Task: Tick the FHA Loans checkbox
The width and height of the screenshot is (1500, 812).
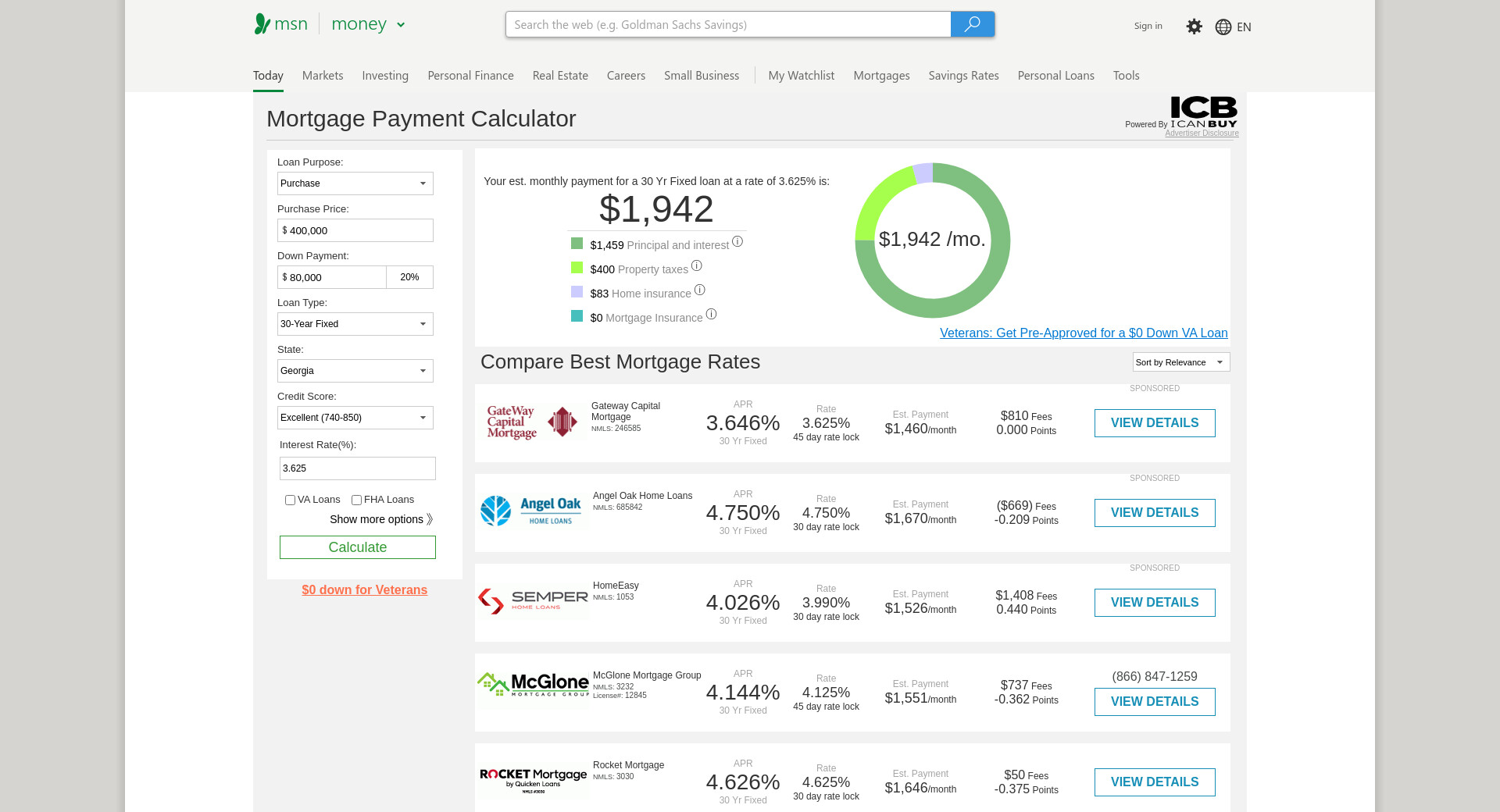Action: 356,500
